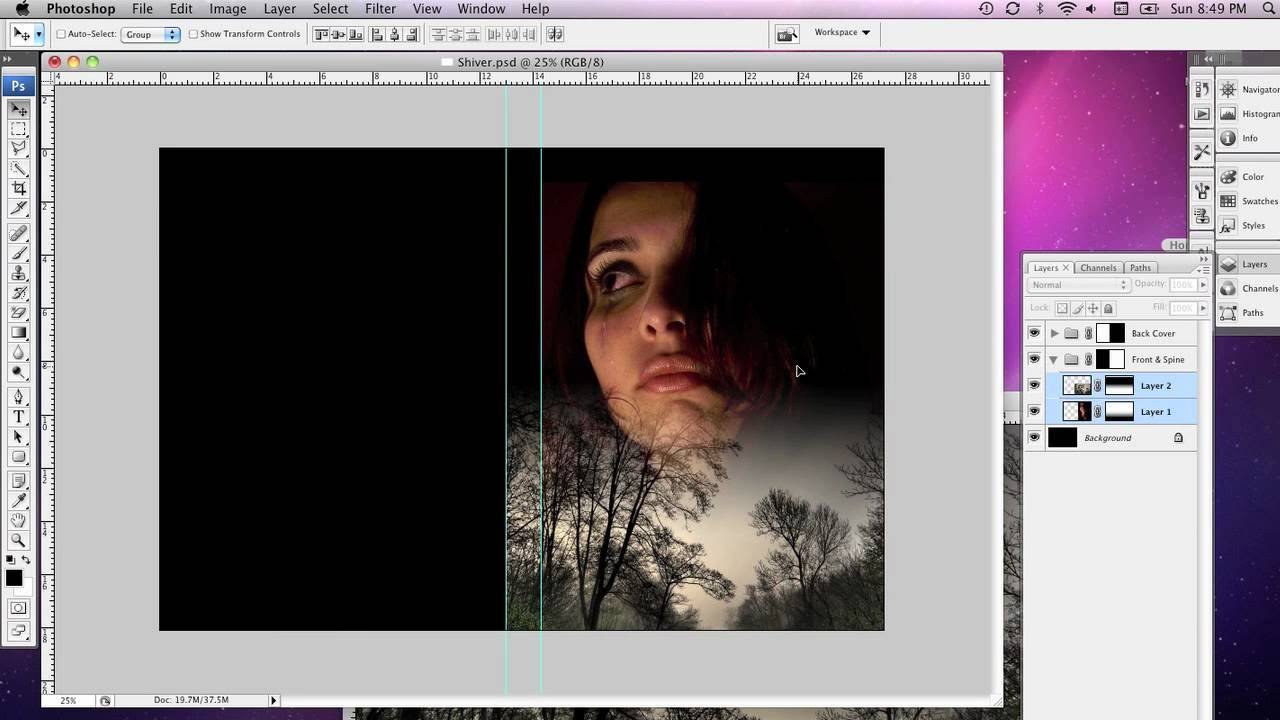The image size is (1280, 720).
Task: Select the Lasso tool
Action: tap(18, 149)
